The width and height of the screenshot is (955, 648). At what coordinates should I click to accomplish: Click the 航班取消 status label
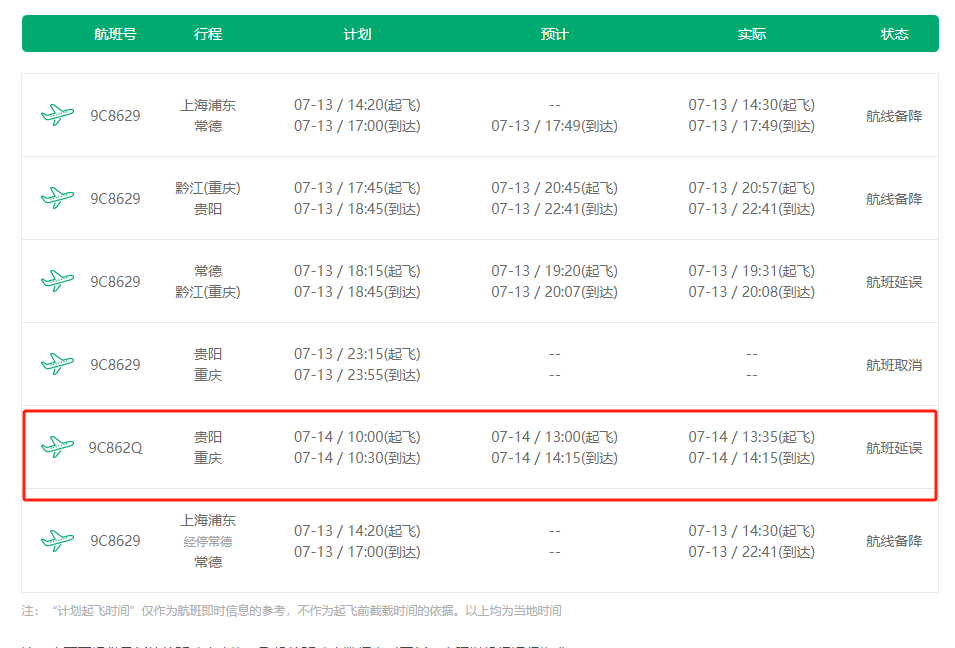point(892,364)
